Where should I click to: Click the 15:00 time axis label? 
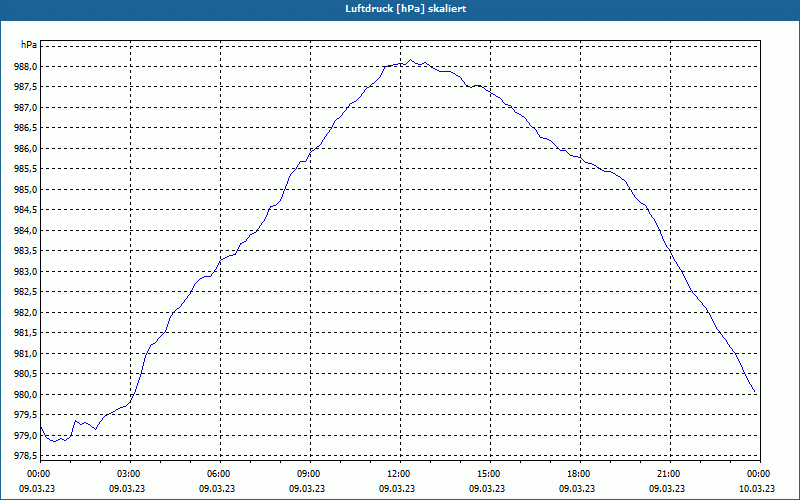coord(490,474)
